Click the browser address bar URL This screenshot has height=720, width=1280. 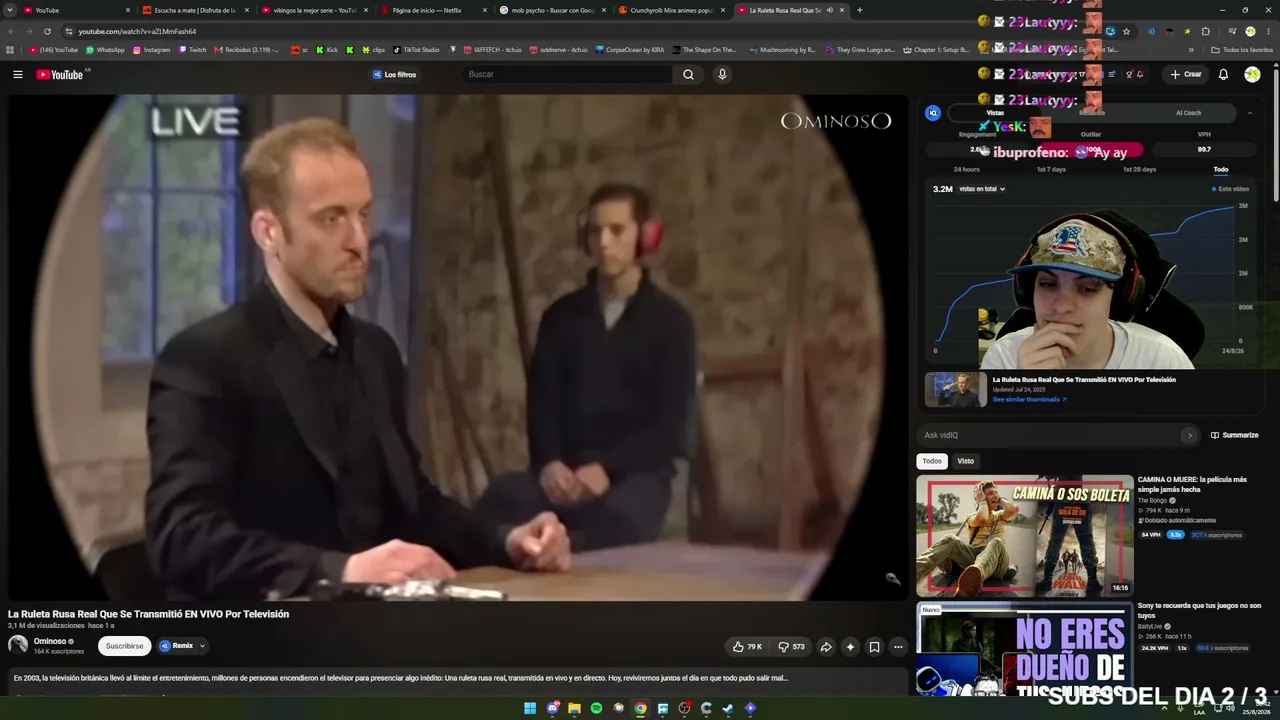[x=138, y=31]
